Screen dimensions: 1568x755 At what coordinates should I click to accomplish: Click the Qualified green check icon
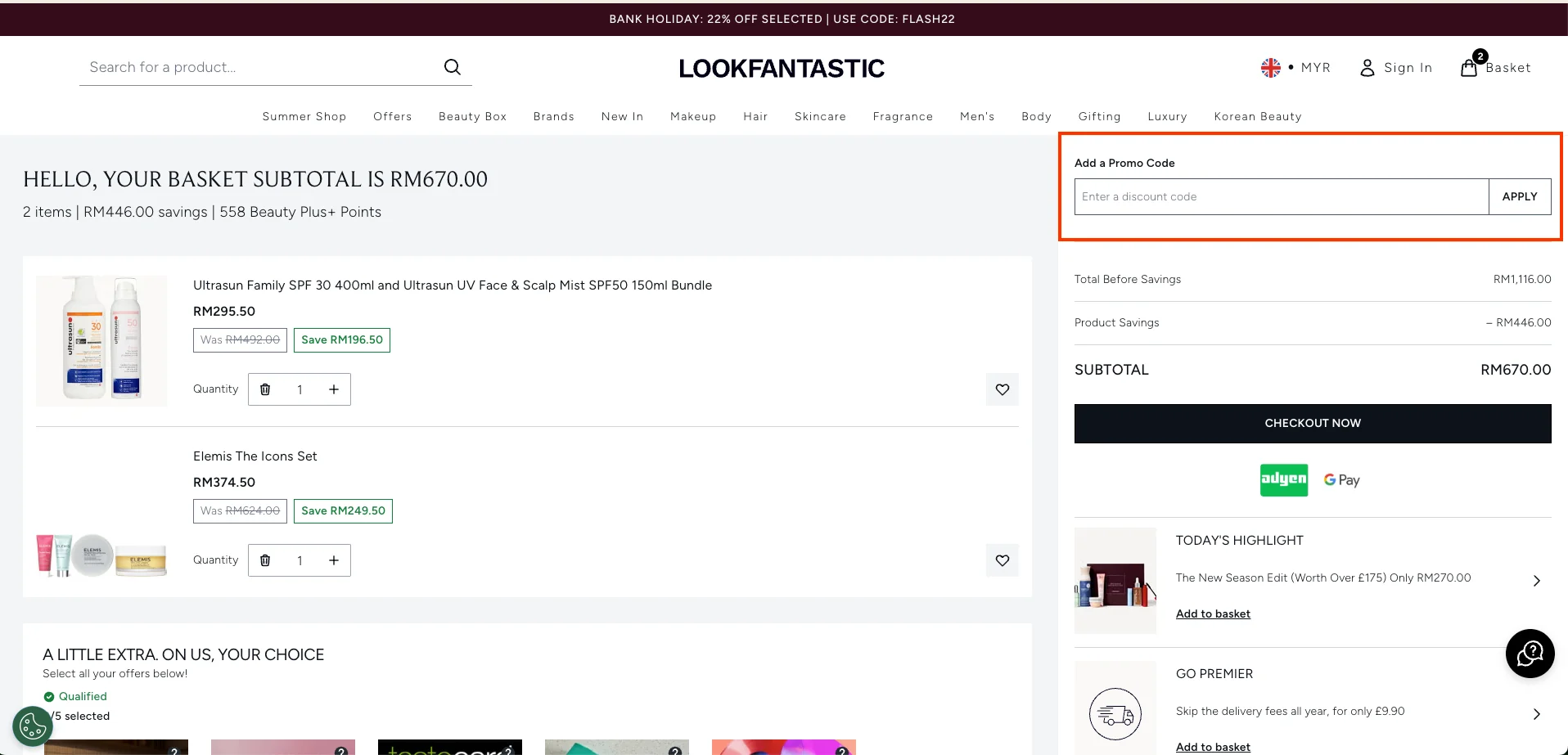tap(49, 697)
